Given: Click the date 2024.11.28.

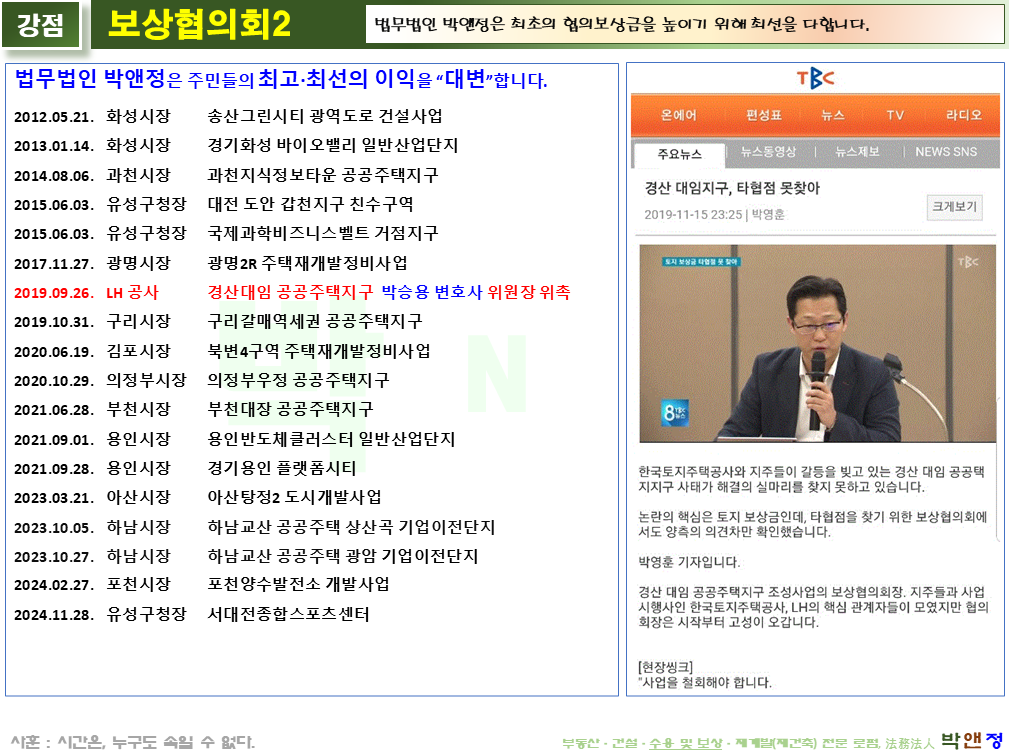Looking at the screenshot, I should (54, 615).
